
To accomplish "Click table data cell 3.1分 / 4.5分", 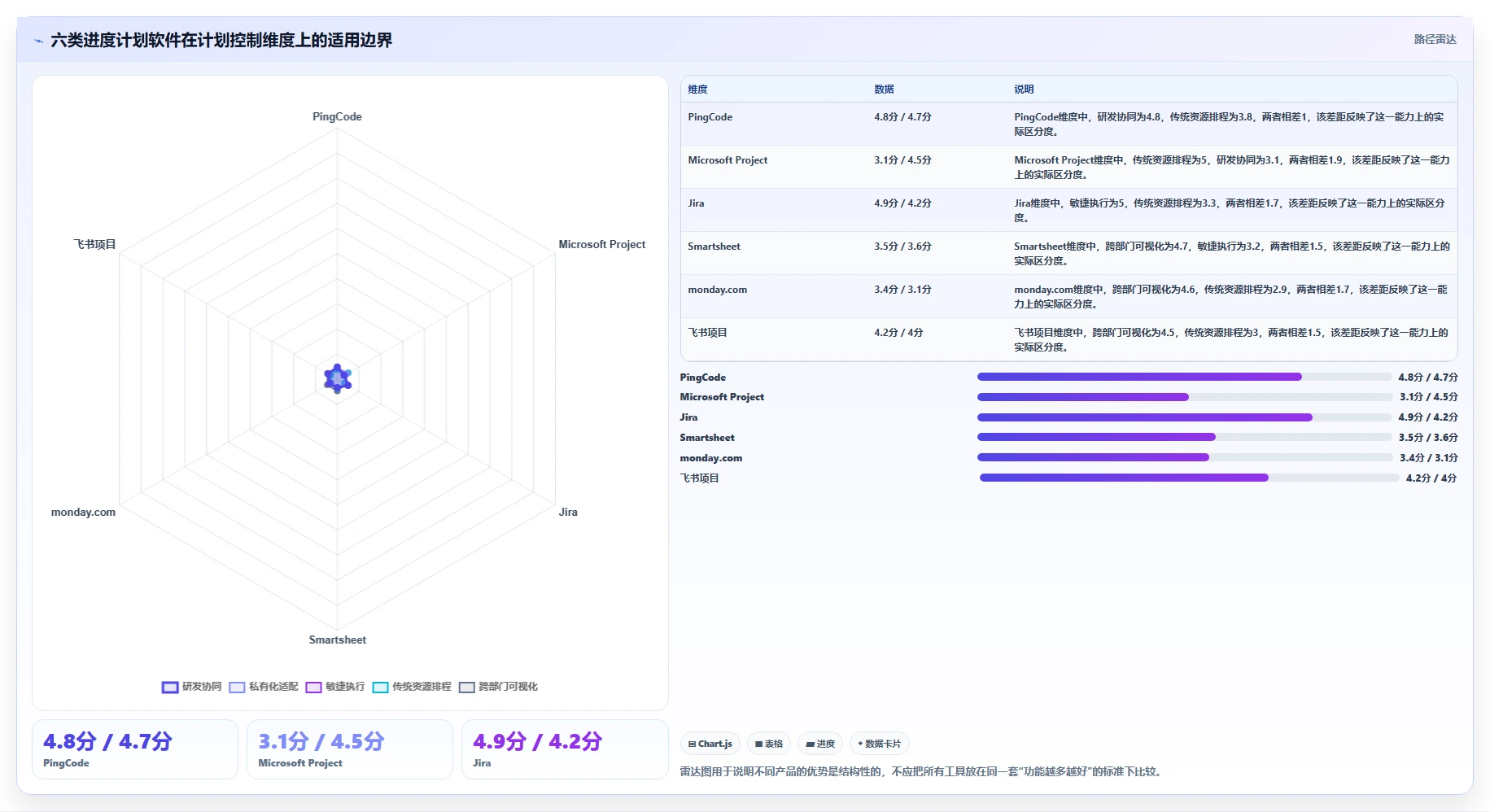I will point(902,160).
